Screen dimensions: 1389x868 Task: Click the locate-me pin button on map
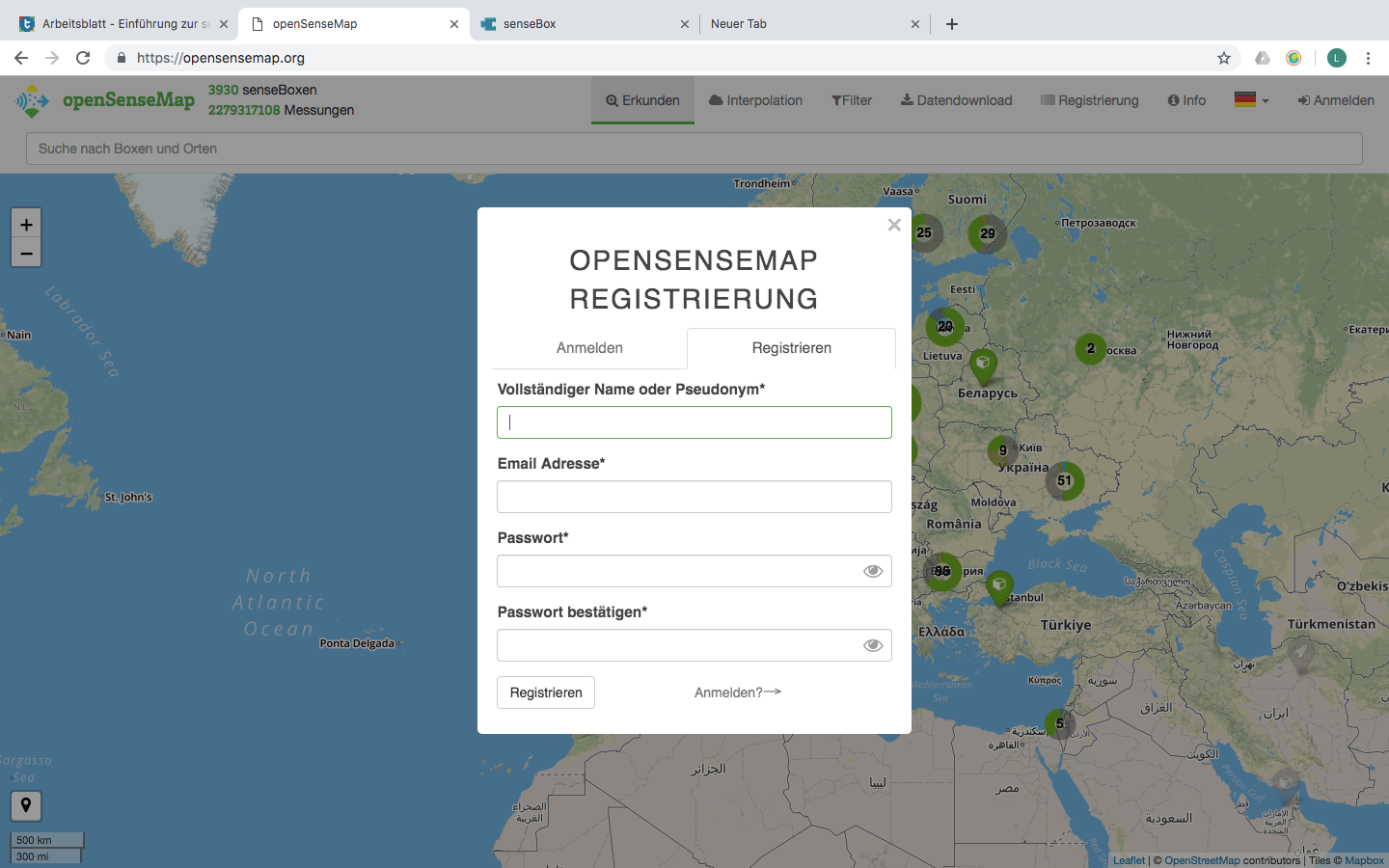tap(26, 805)
